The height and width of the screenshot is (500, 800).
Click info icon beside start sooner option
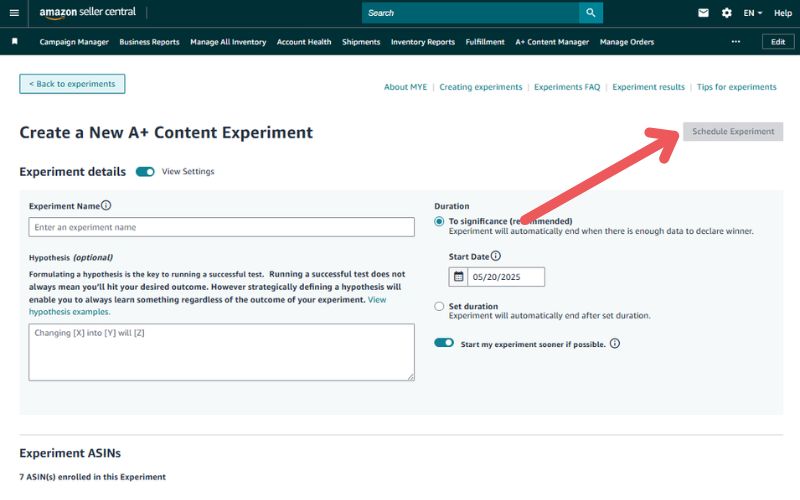615,343
